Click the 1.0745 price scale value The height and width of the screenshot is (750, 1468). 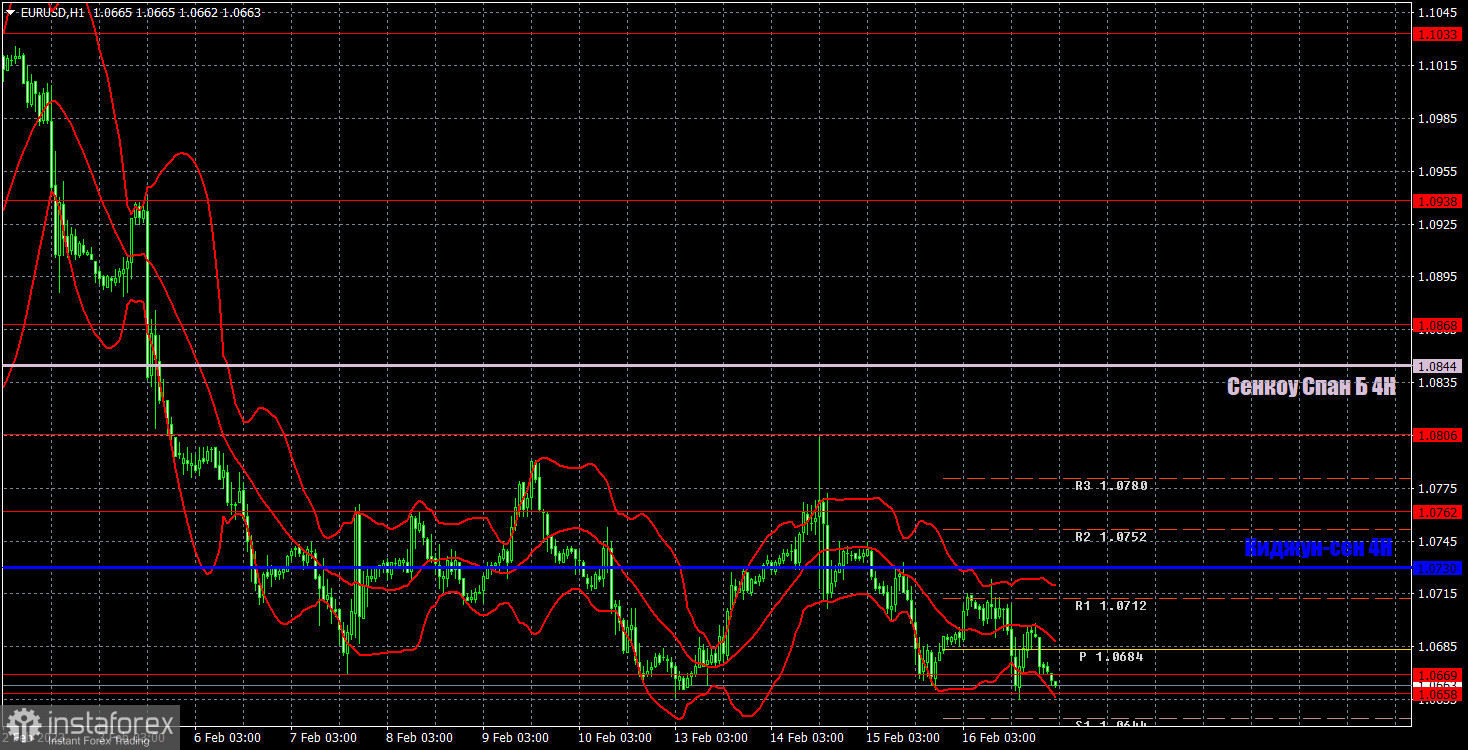tap(1437, 541)
